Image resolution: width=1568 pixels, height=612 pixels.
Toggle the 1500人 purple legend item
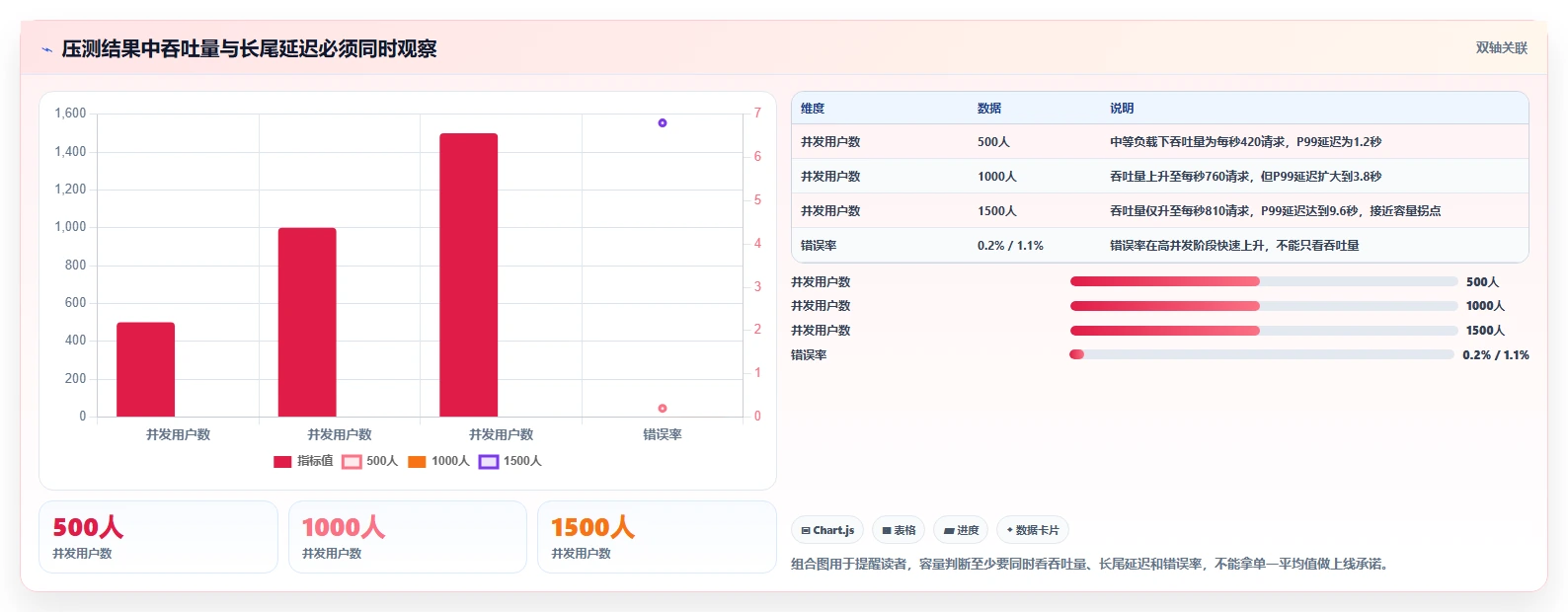510,461
